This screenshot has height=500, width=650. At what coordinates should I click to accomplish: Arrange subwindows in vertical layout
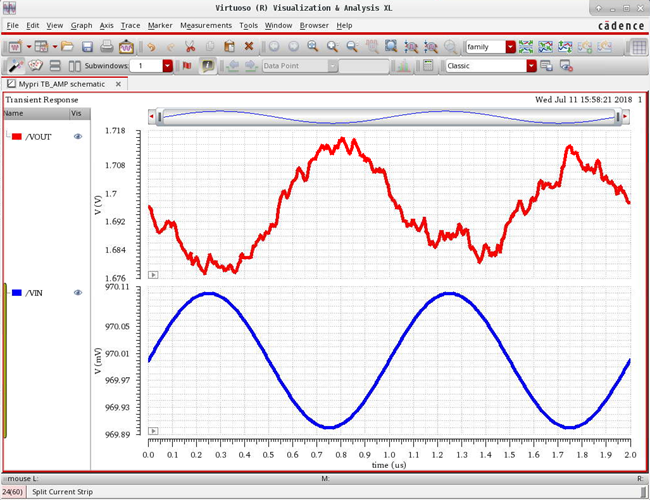click(75, 66)
